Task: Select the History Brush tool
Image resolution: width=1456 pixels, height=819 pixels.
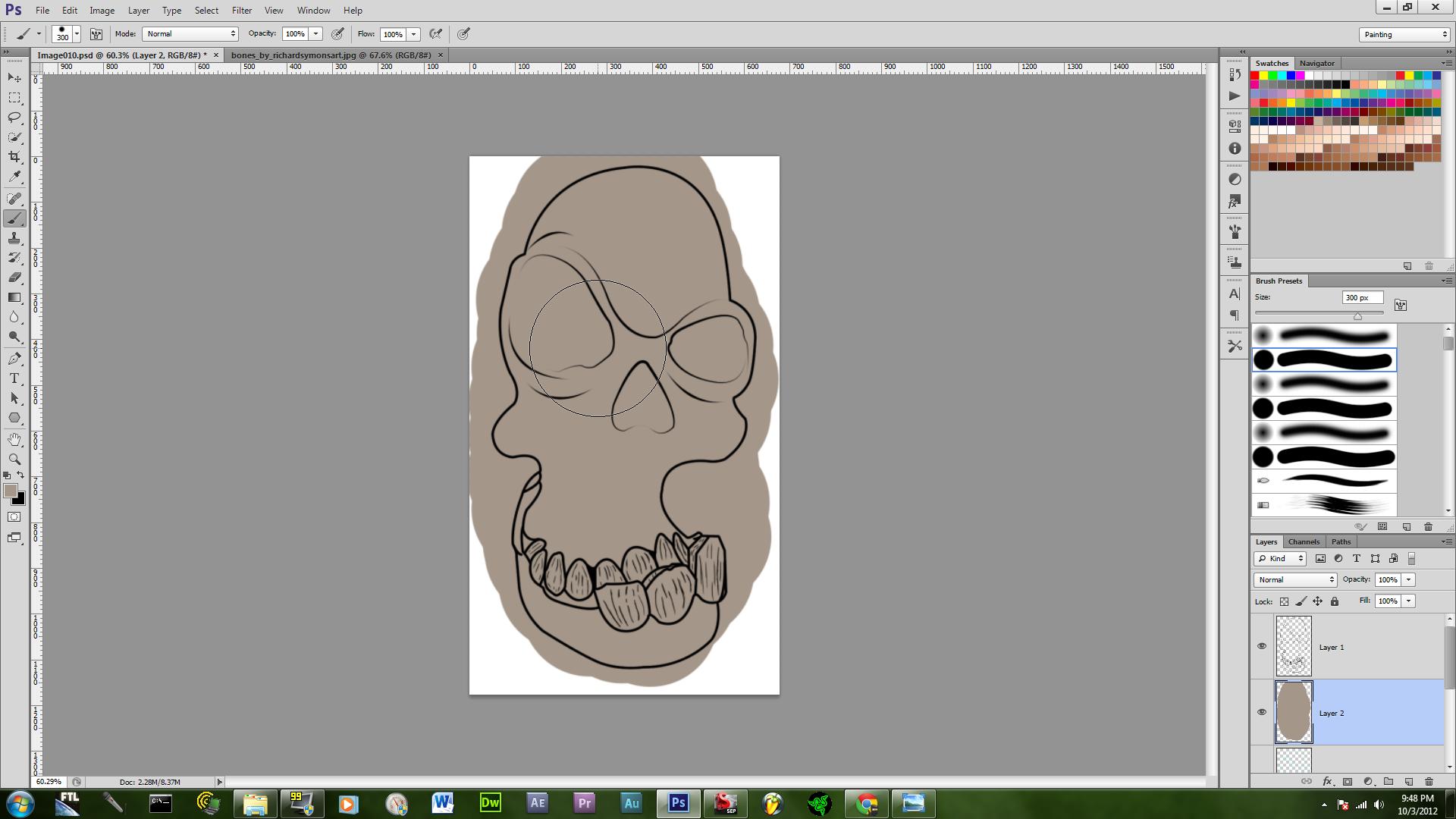Action: point(14,258)
